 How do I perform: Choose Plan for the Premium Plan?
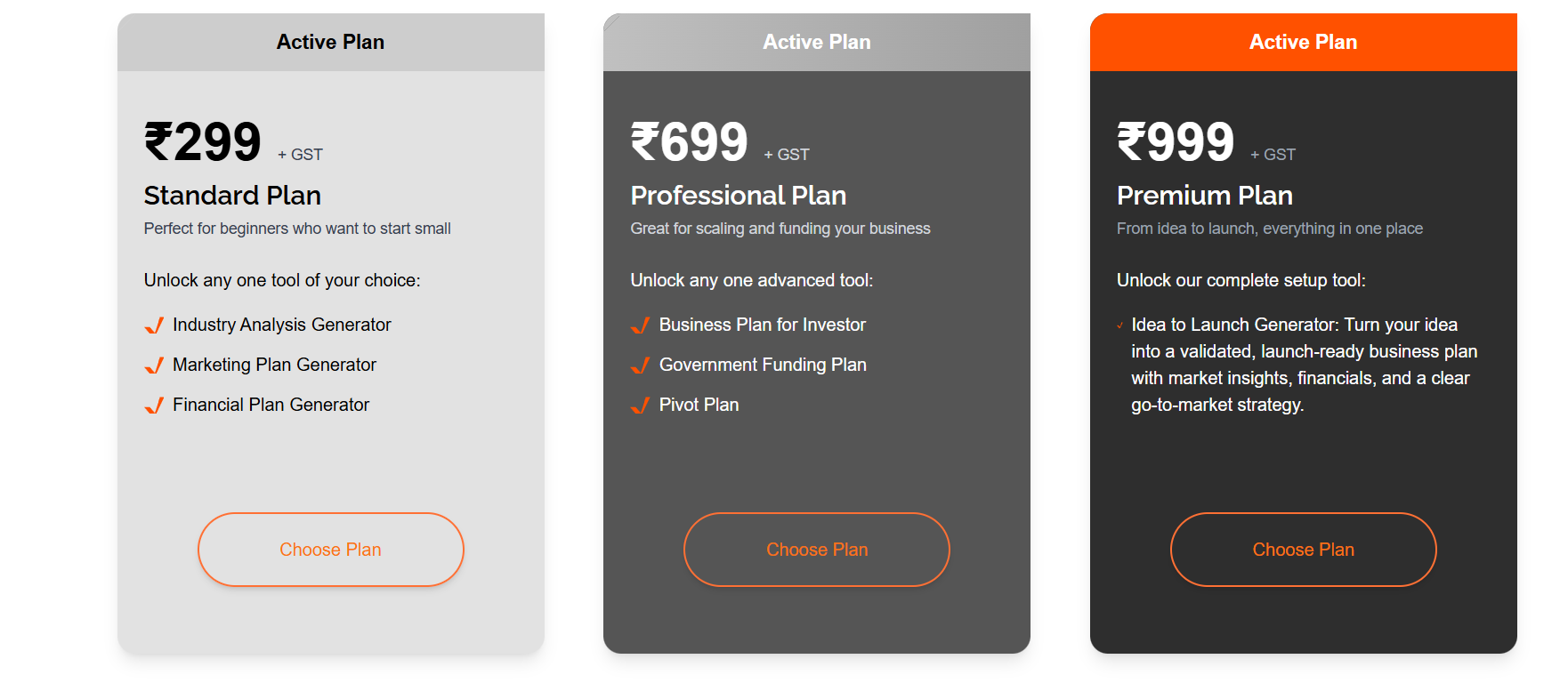coord(1303,550)
